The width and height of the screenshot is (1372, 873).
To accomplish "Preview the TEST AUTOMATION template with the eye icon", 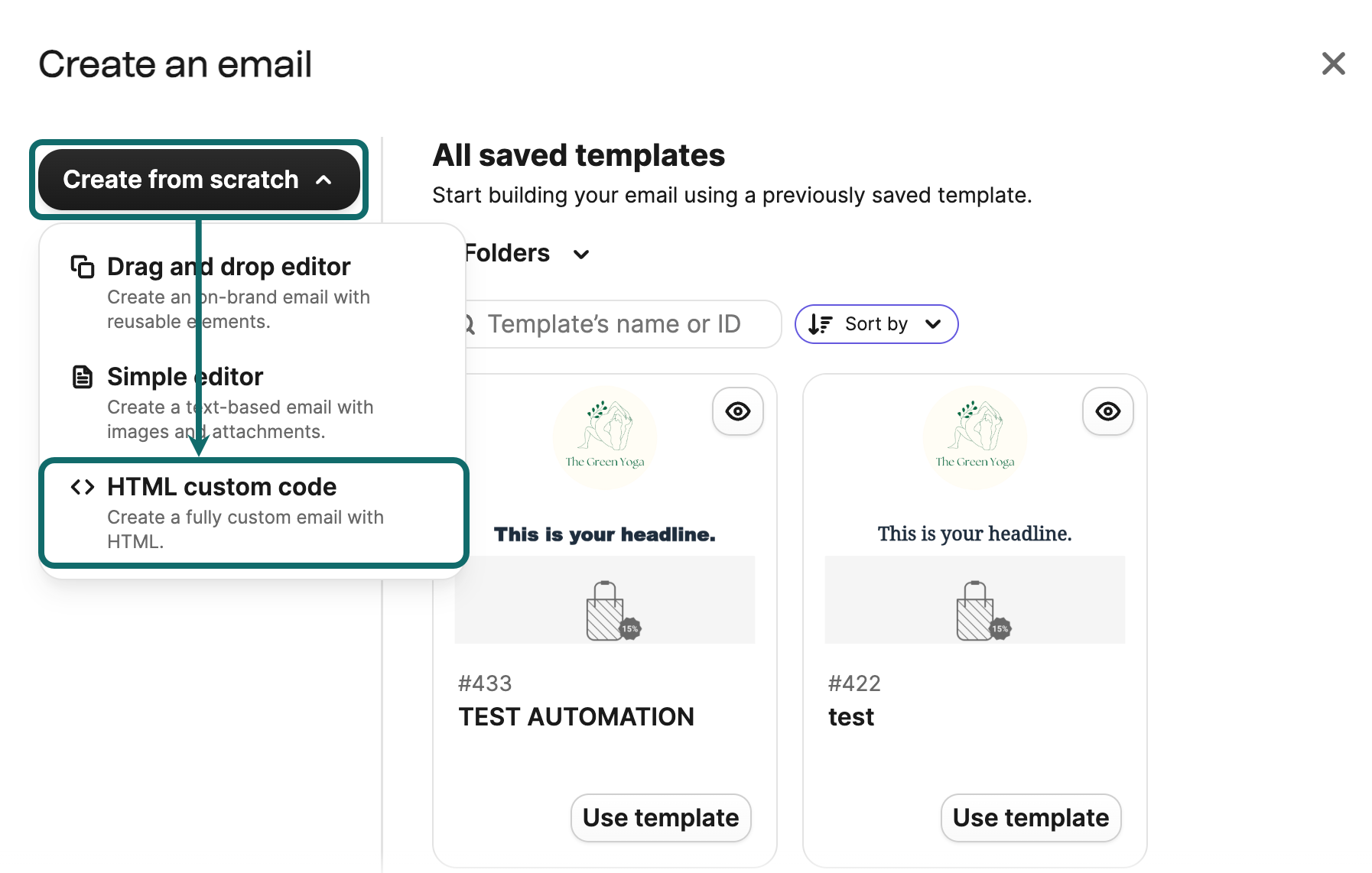I will [x=737, y=411].
